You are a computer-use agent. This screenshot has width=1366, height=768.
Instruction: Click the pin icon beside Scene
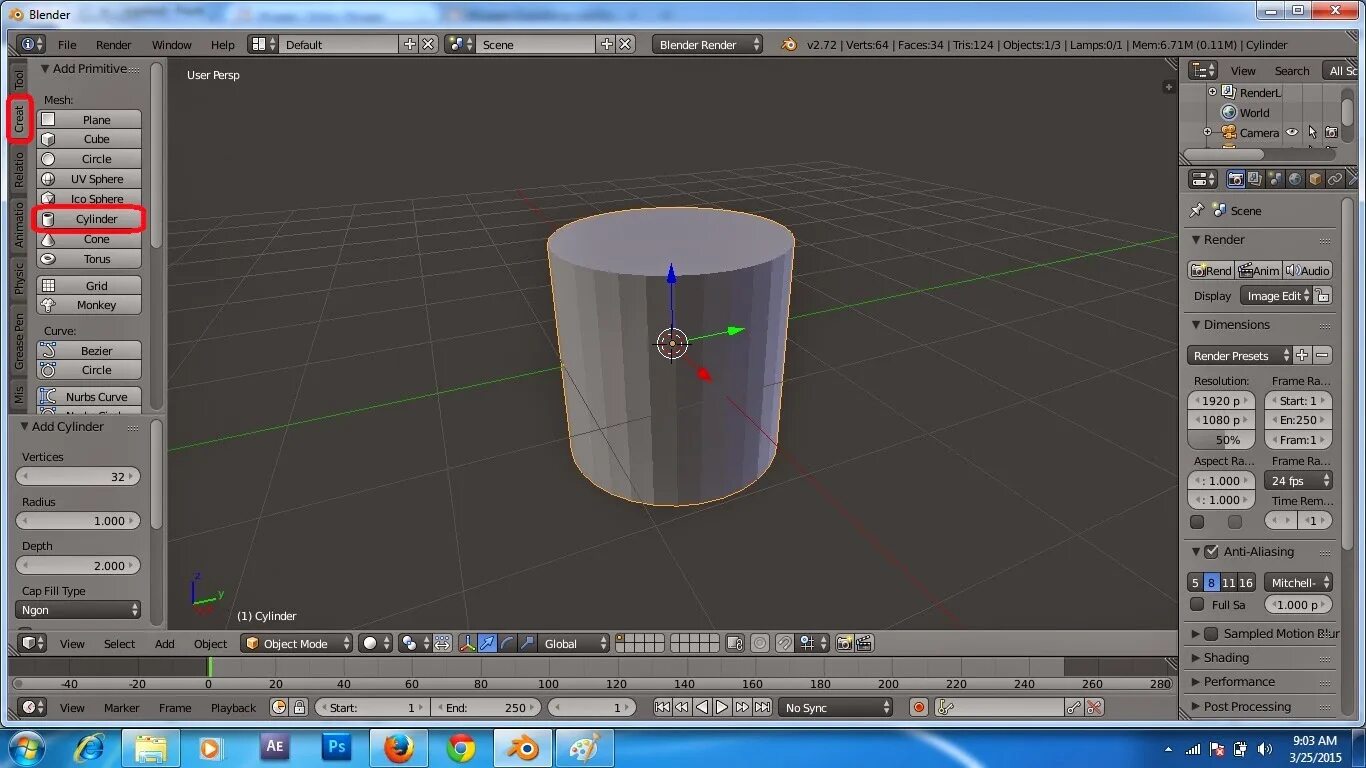coord(1196,210)
